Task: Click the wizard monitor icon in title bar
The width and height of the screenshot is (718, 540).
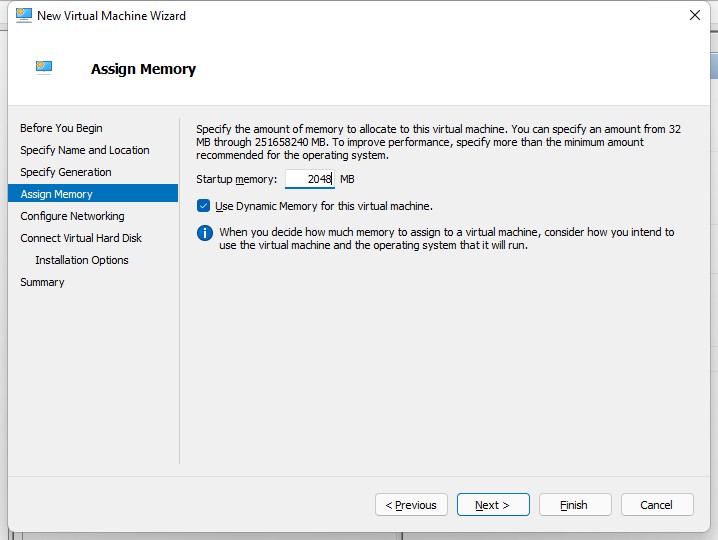Action: (x=23, y=15)
